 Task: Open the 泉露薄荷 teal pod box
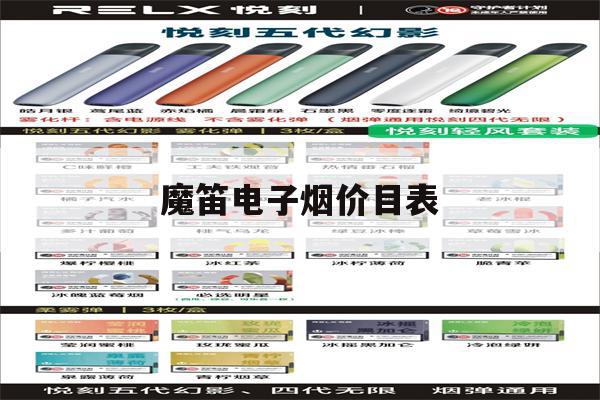(x=97, y=362)
